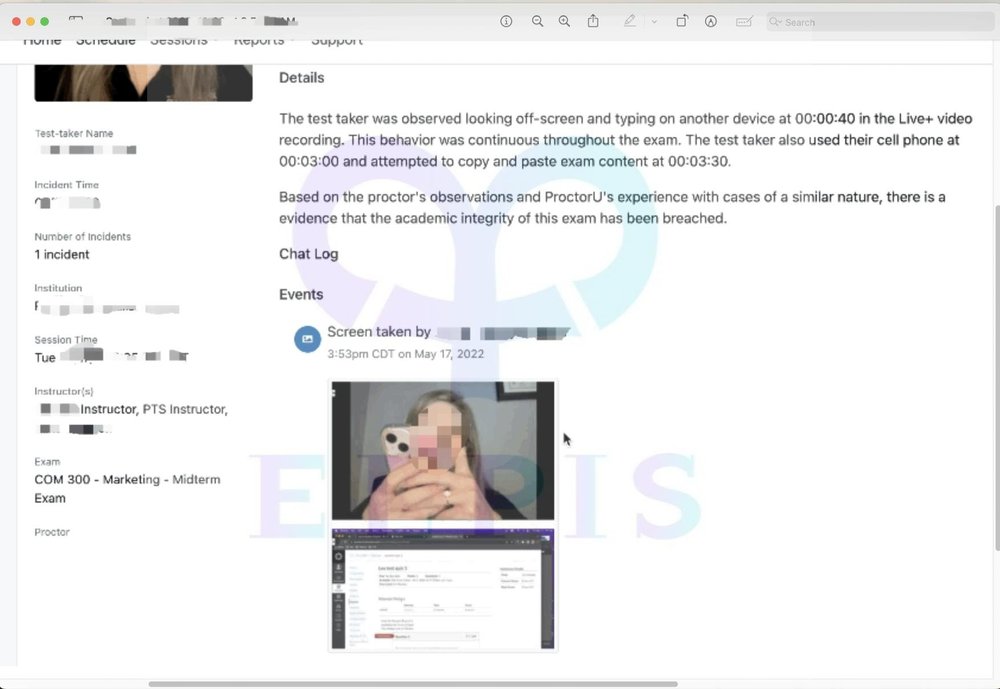The width and height of the screenshot is (1000, 689).
Task: Zoom out with the minus magnifier
Action: pyautogui.click(x=538, y=22)
